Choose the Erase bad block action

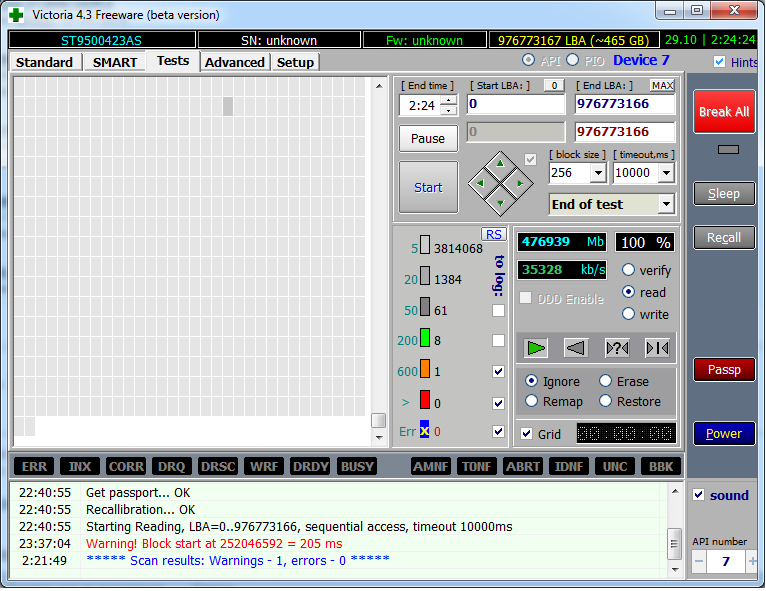[x=605, y=380]
